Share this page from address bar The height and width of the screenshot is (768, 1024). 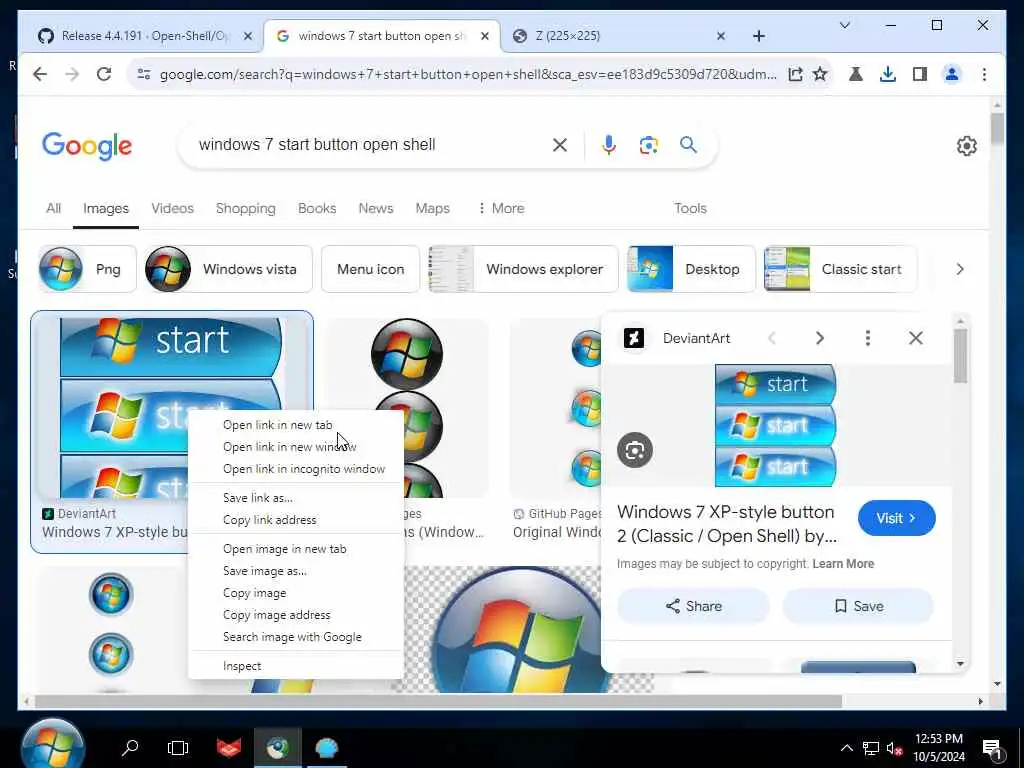coord(795,74)
